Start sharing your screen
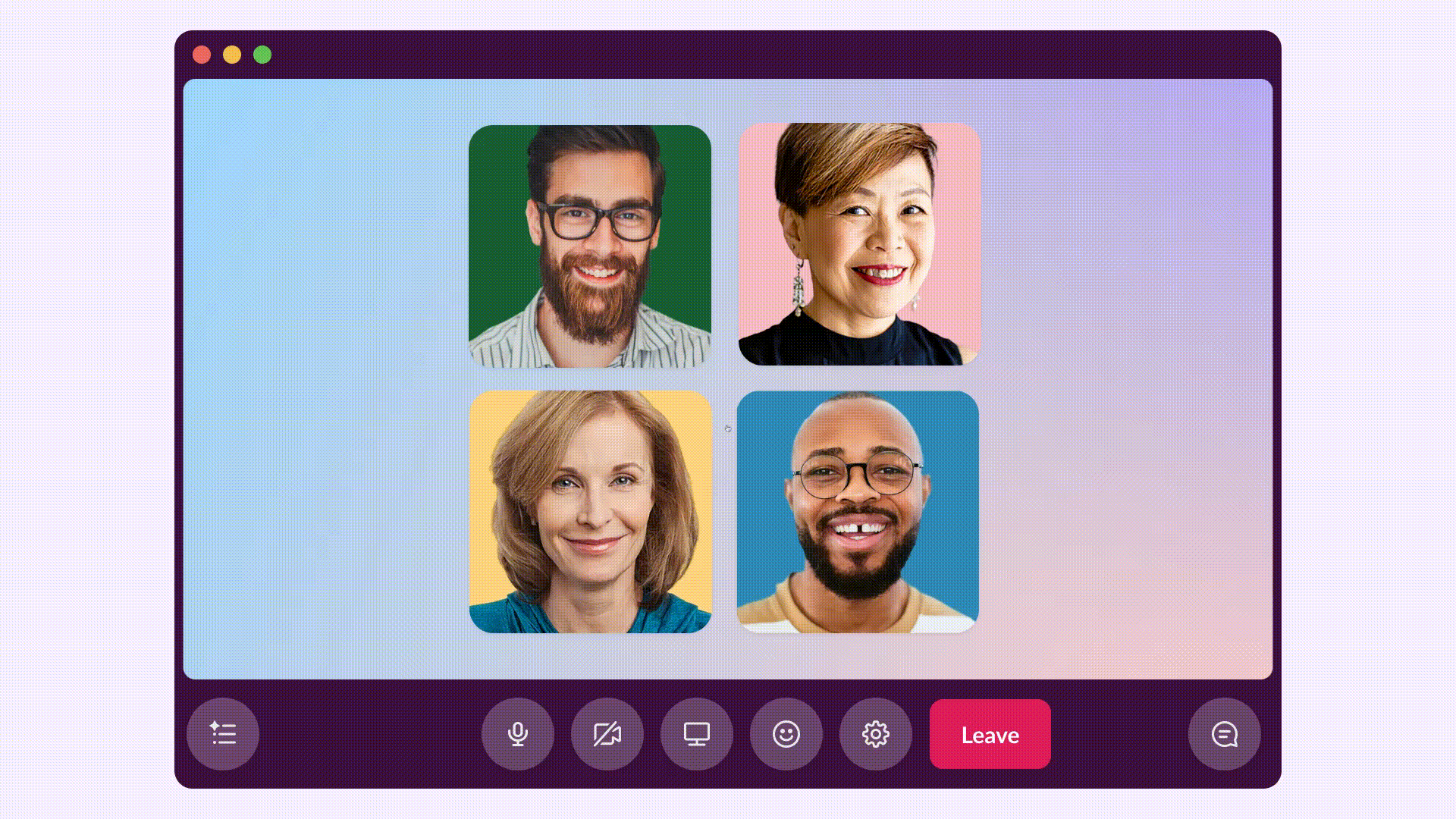The image size is (1456, 819). point(697,734)
